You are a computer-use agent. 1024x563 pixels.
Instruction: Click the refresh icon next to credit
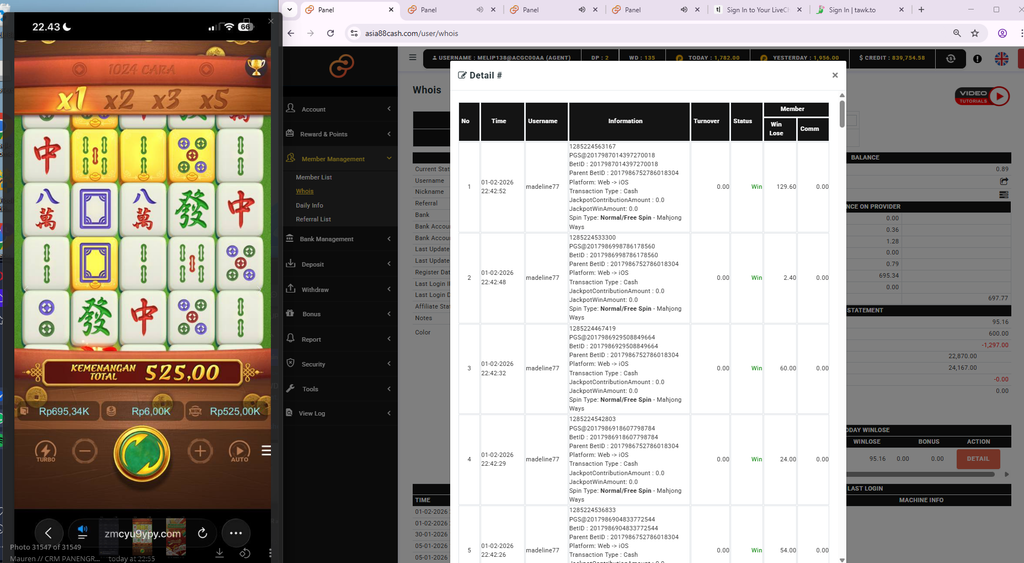pos(950,58)
